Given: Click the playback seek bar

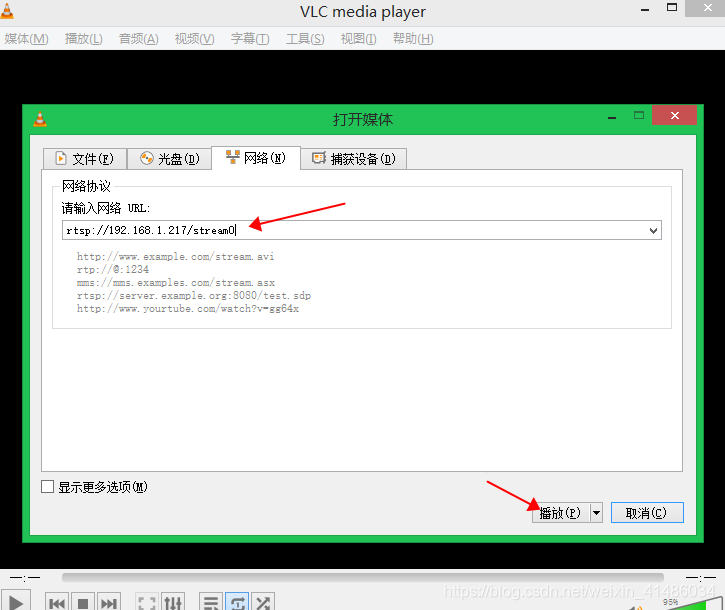Looking at the screenshot, I should (x=362, y=577).
